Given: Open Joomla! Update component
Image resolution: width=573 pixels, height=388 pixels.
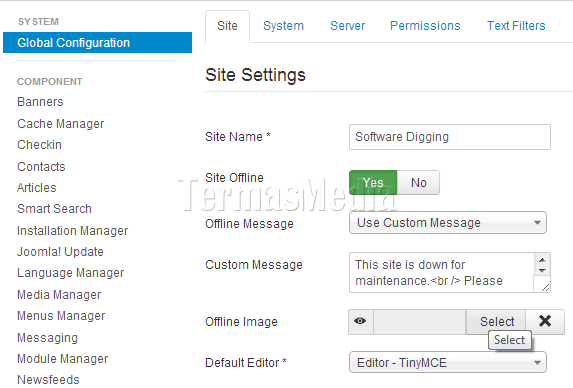Looking at the screenshot, I should coord(60,252).
